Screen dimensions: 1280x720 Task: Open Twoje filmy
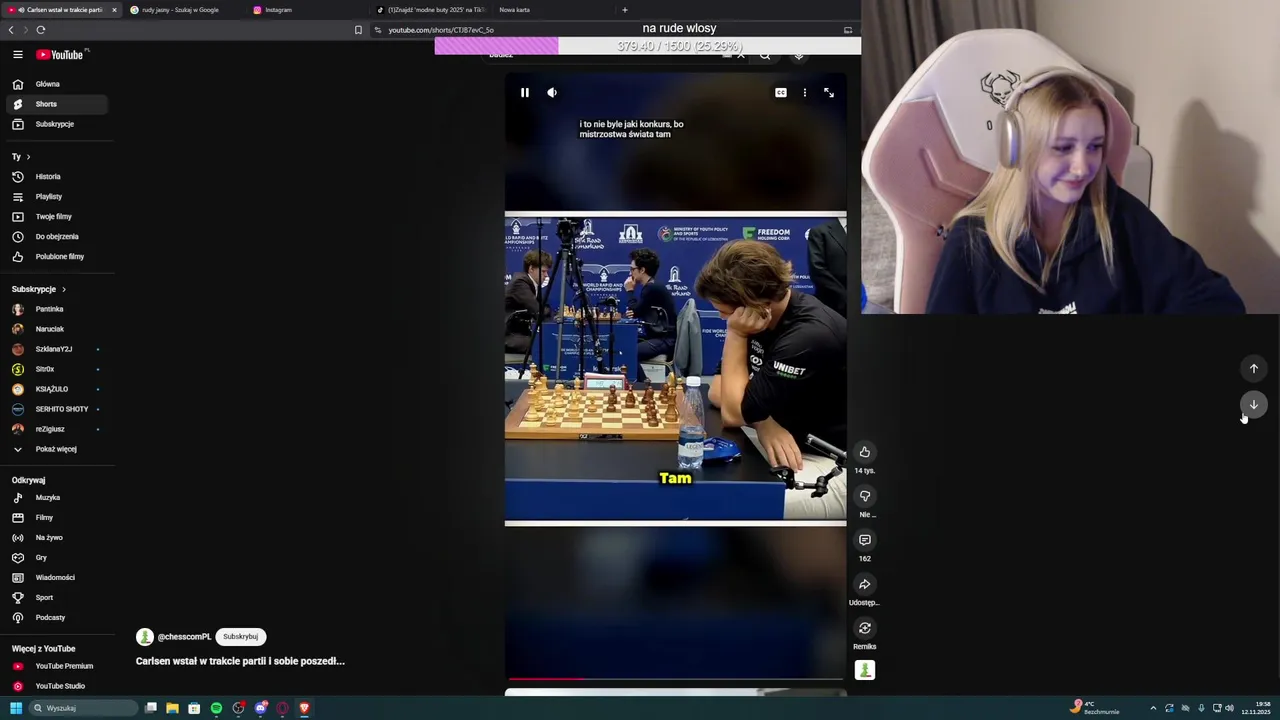click(58, 217)
